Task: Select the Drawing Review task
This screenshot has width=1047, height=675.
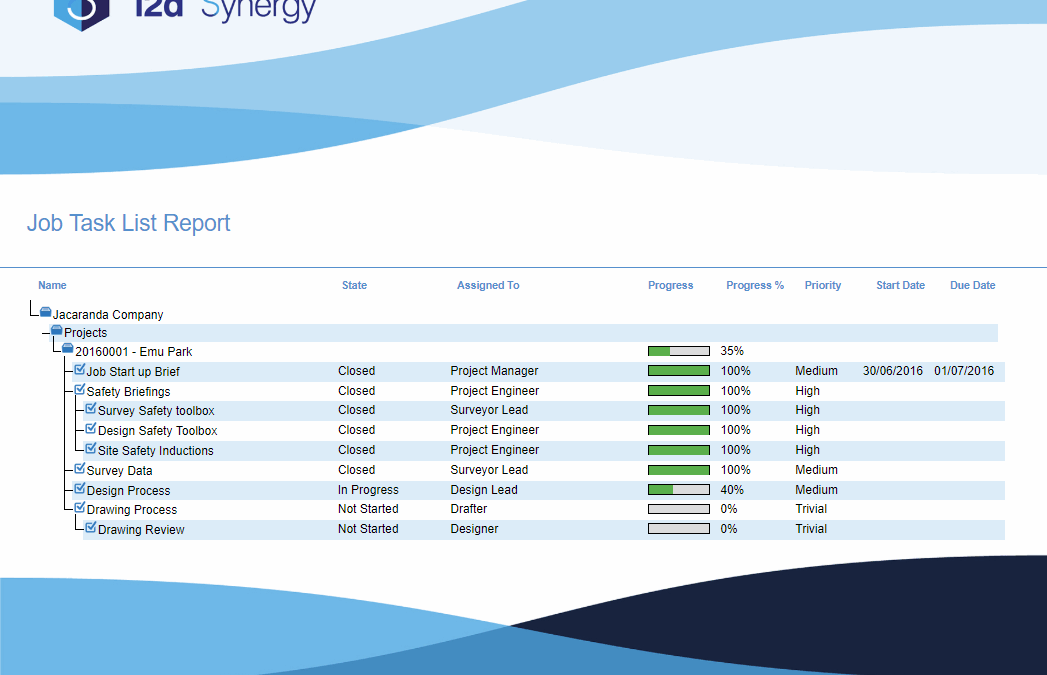Action: tap(141, 529)
